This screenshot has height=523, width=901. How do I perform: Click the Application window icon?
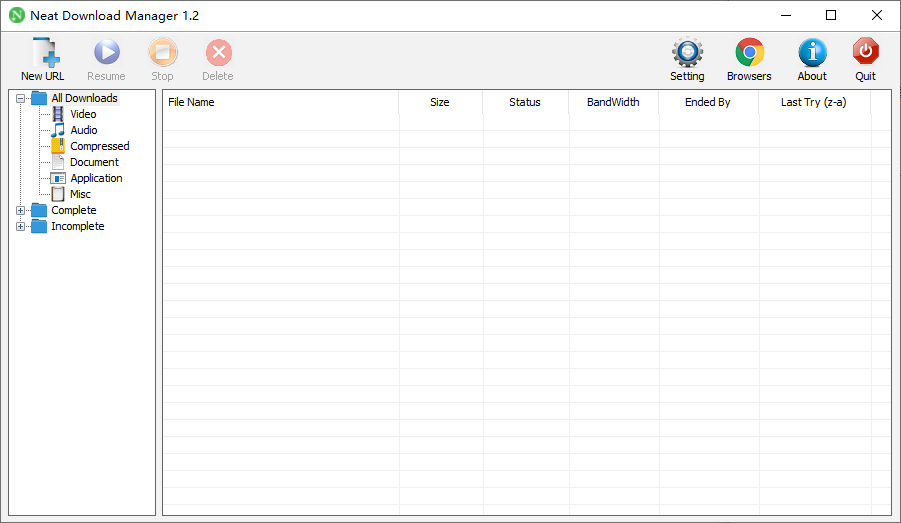coord(58,178)
